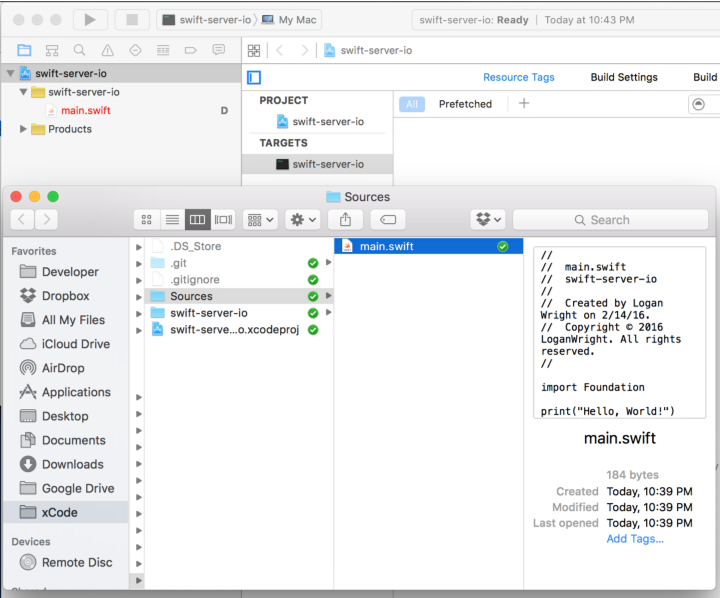
Task: Click the Add Tags link
Action: [x=635, y=539]
